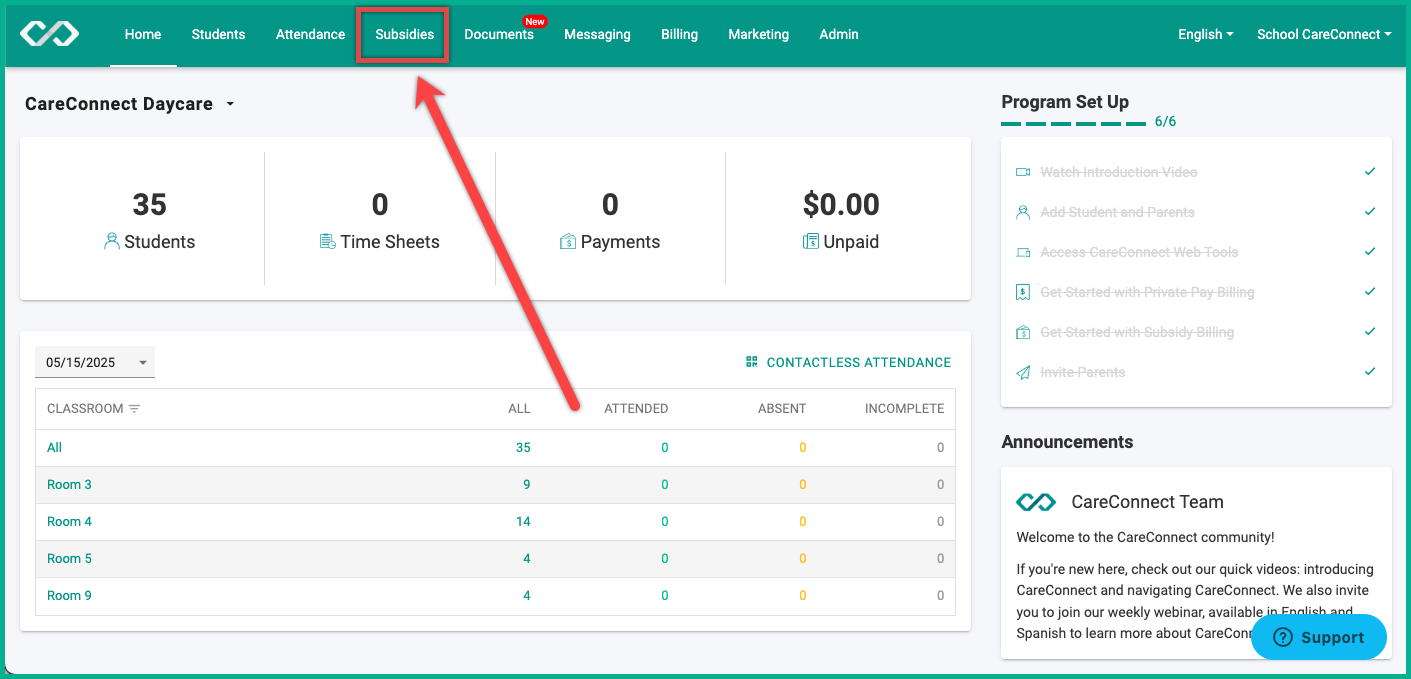Click Room 3 total count 9

[x=527, y=485]
